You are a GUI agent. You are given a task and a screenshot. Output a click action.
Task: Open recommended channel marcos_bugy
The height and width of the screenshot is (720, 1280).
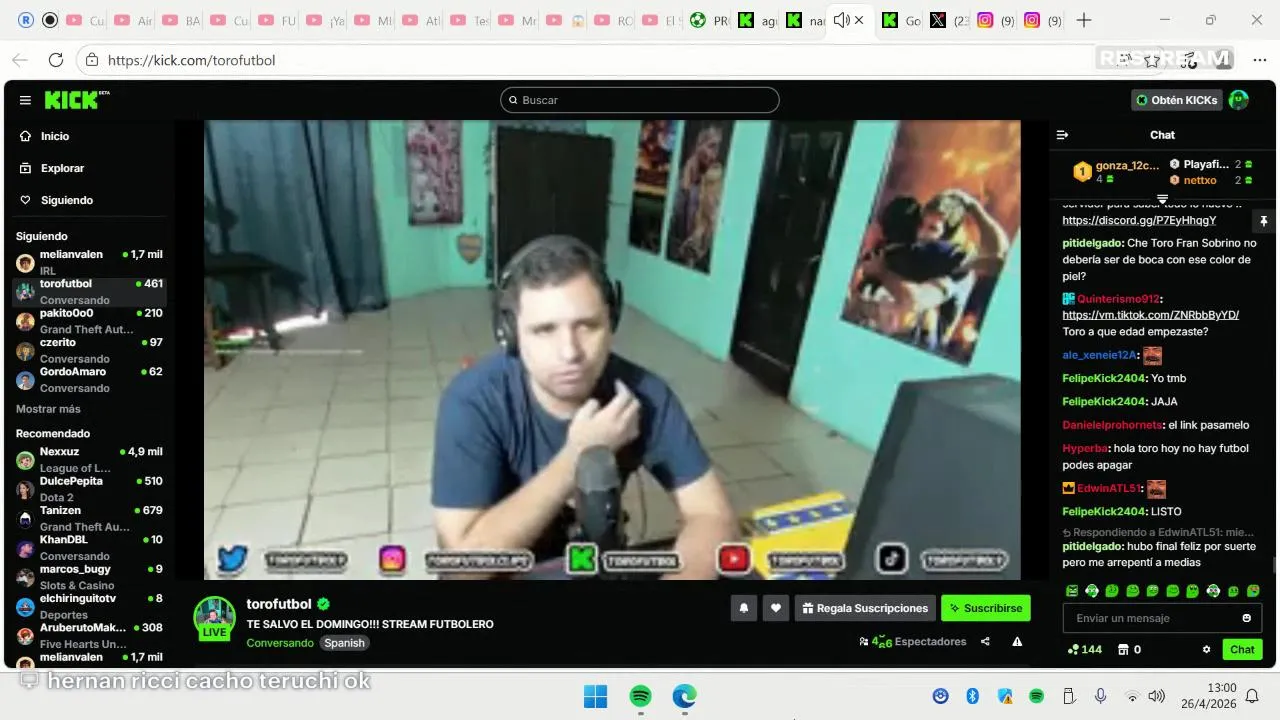tap(89, 577)
